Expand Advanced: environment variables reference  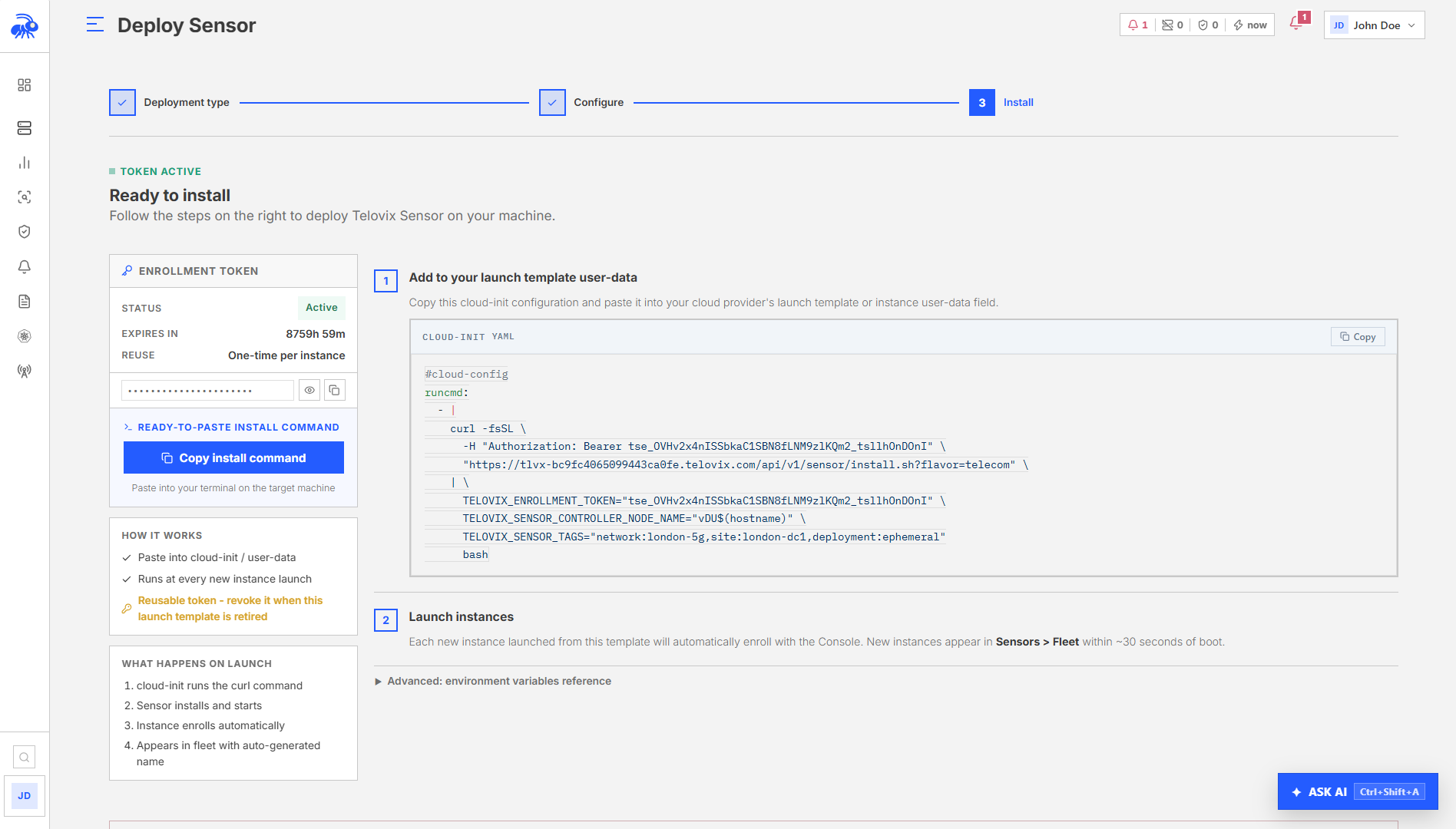coord(493,682)
